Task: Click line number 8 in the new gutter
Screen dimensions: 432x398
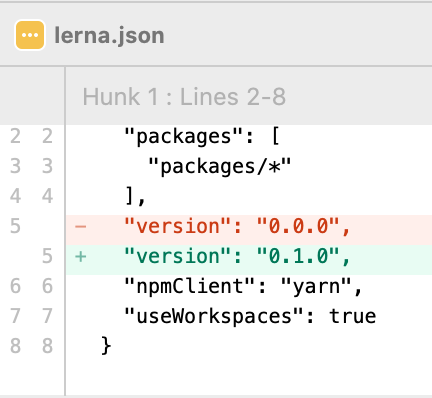Action: (47, 346)
